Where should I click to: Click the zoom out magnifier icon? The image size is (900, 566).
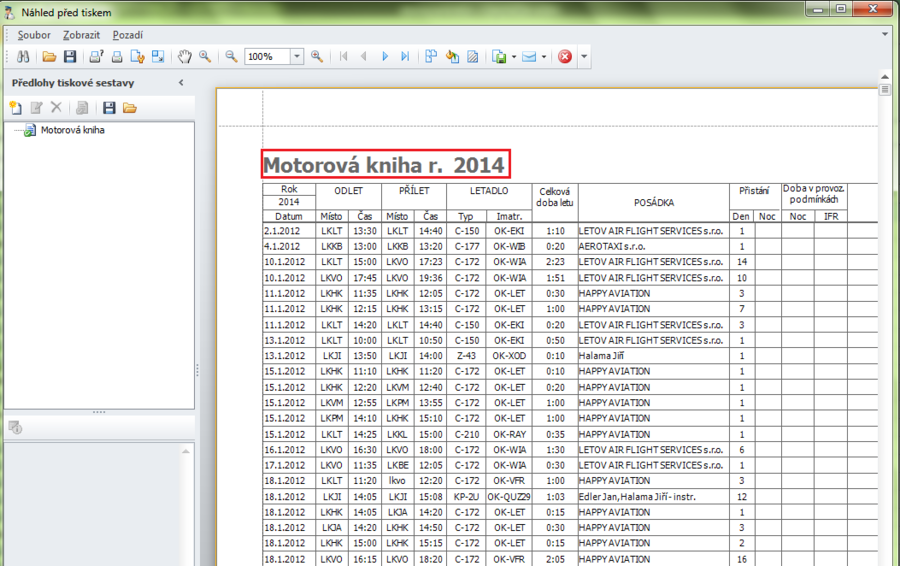[231, 57]
